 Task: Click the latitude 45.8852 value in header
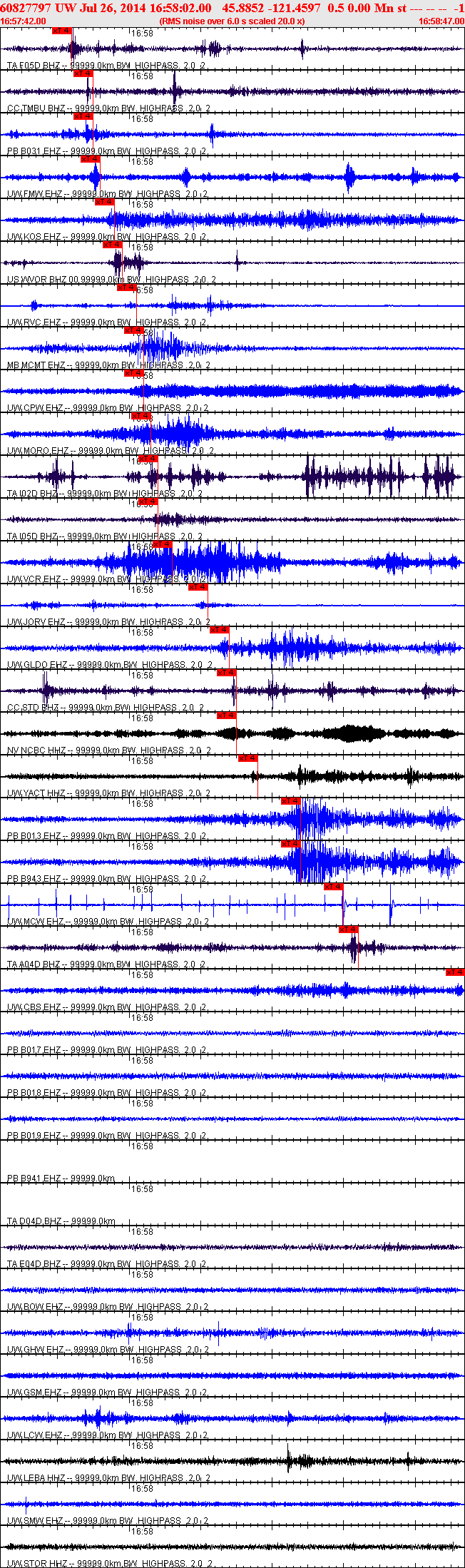coord(243,8)
